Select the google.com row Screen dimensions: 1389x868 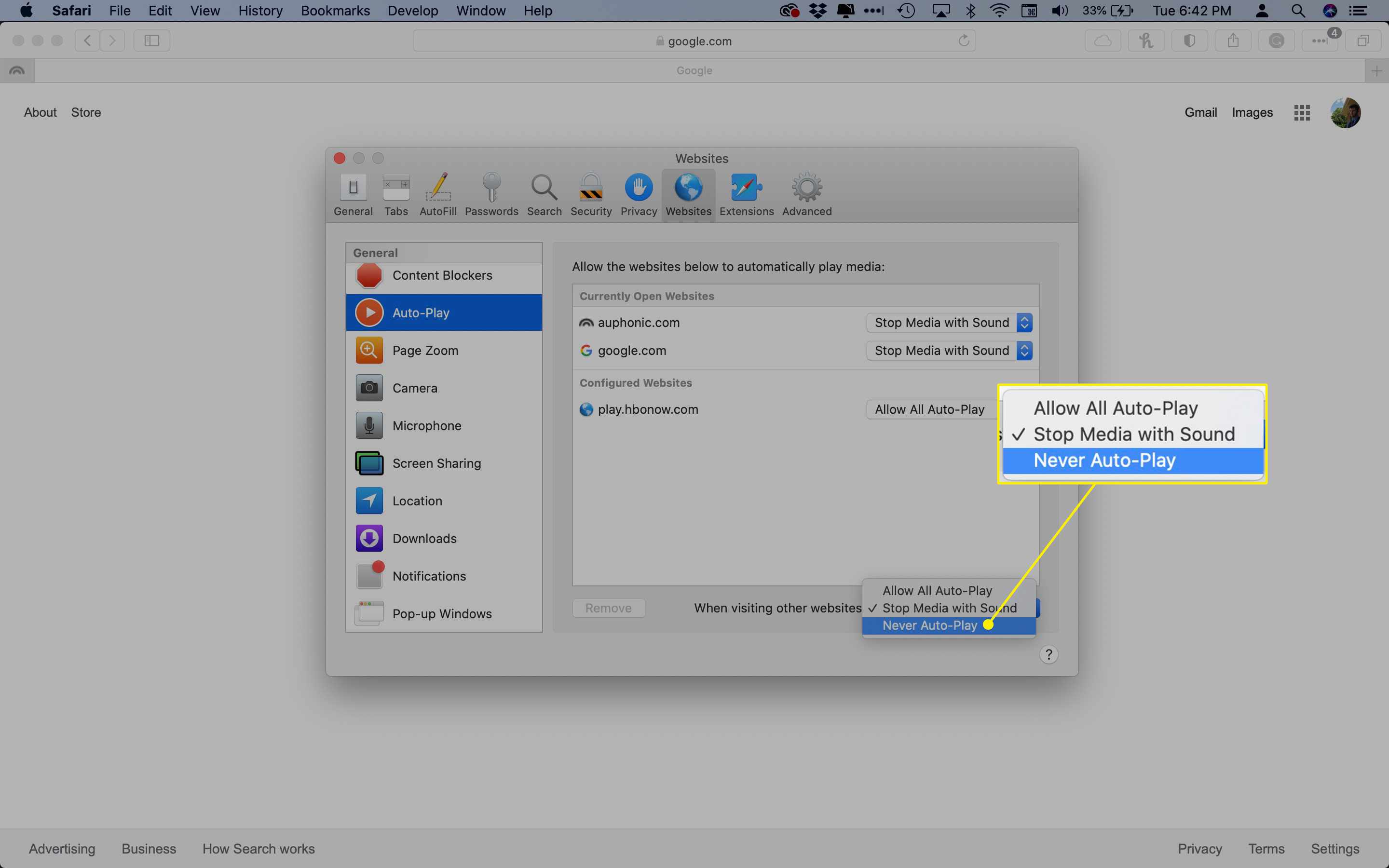pyautogui.click(x=805, y=350)
